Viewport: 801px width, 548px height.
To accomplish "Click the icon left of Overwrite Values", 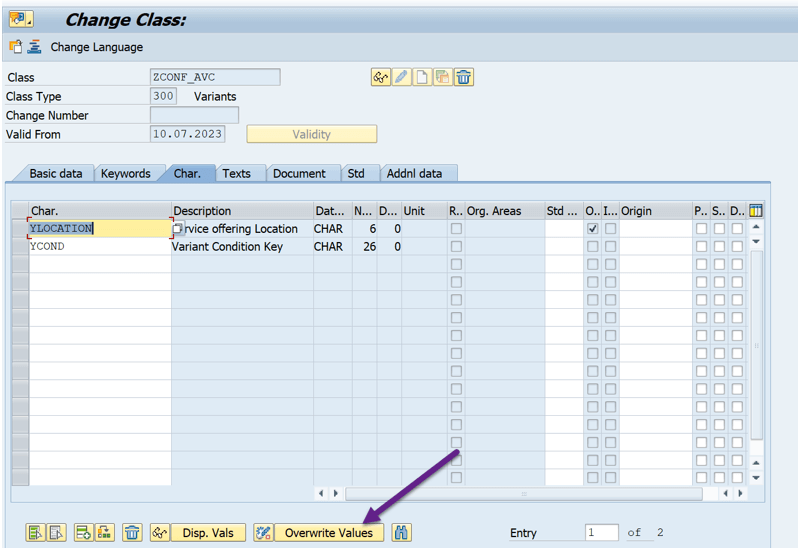I will coord(264,533).
